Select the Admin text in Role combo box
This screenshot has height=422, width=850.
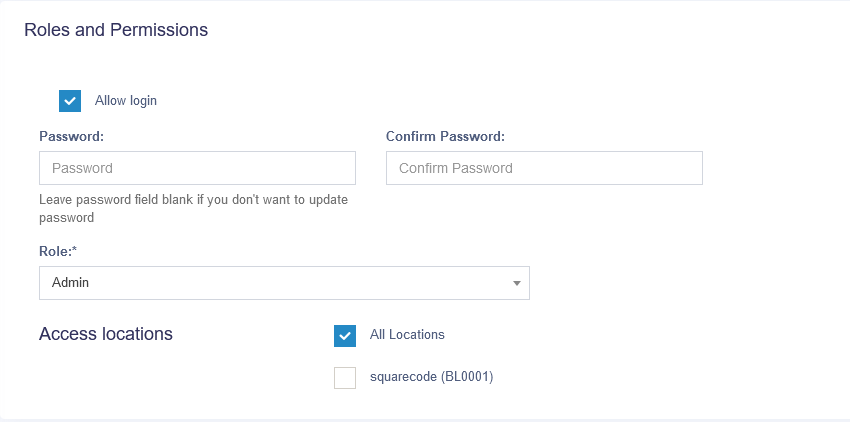pyautogui.click(x=71, y=283)
